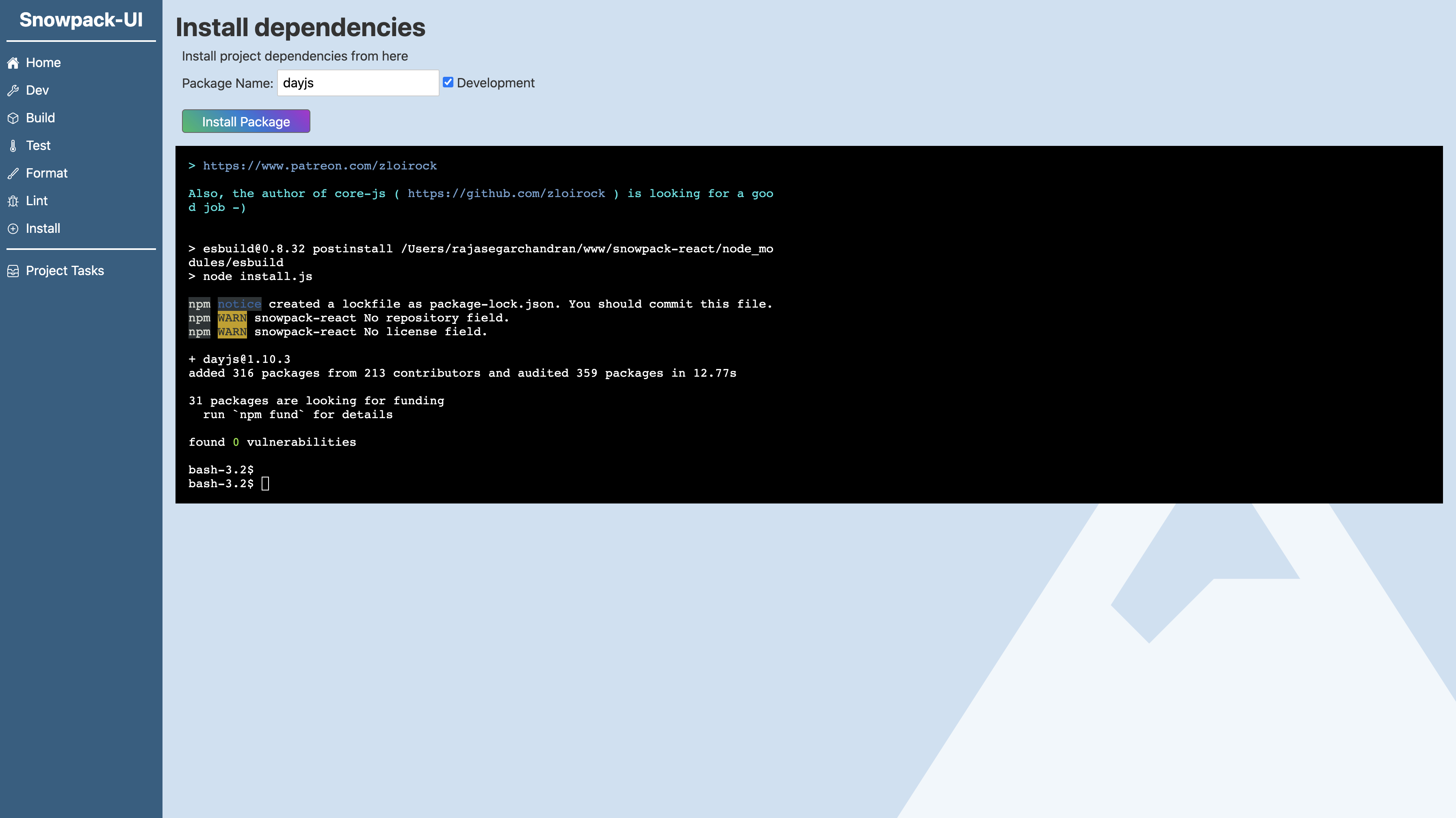Screen dimensions: 1456x818
Task: Click the Install plus-circle icon
Action: (13, 229)
